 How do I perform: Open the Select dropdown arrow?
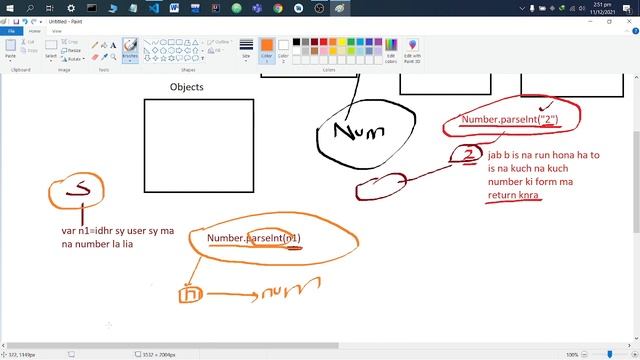pos(51,61)
